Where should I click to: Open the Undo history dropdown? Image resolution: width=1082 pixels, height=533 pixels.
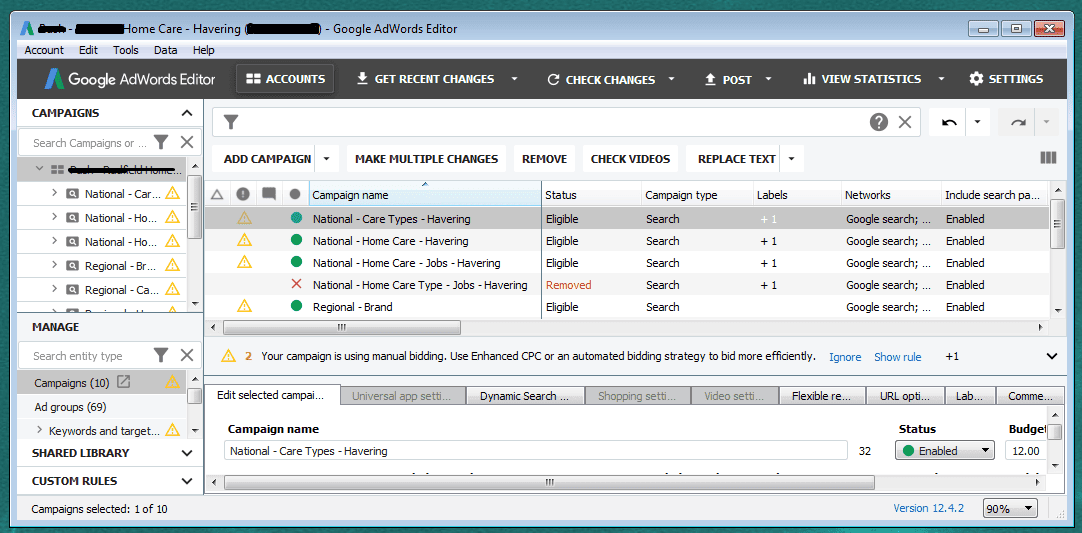coord(977,123)
